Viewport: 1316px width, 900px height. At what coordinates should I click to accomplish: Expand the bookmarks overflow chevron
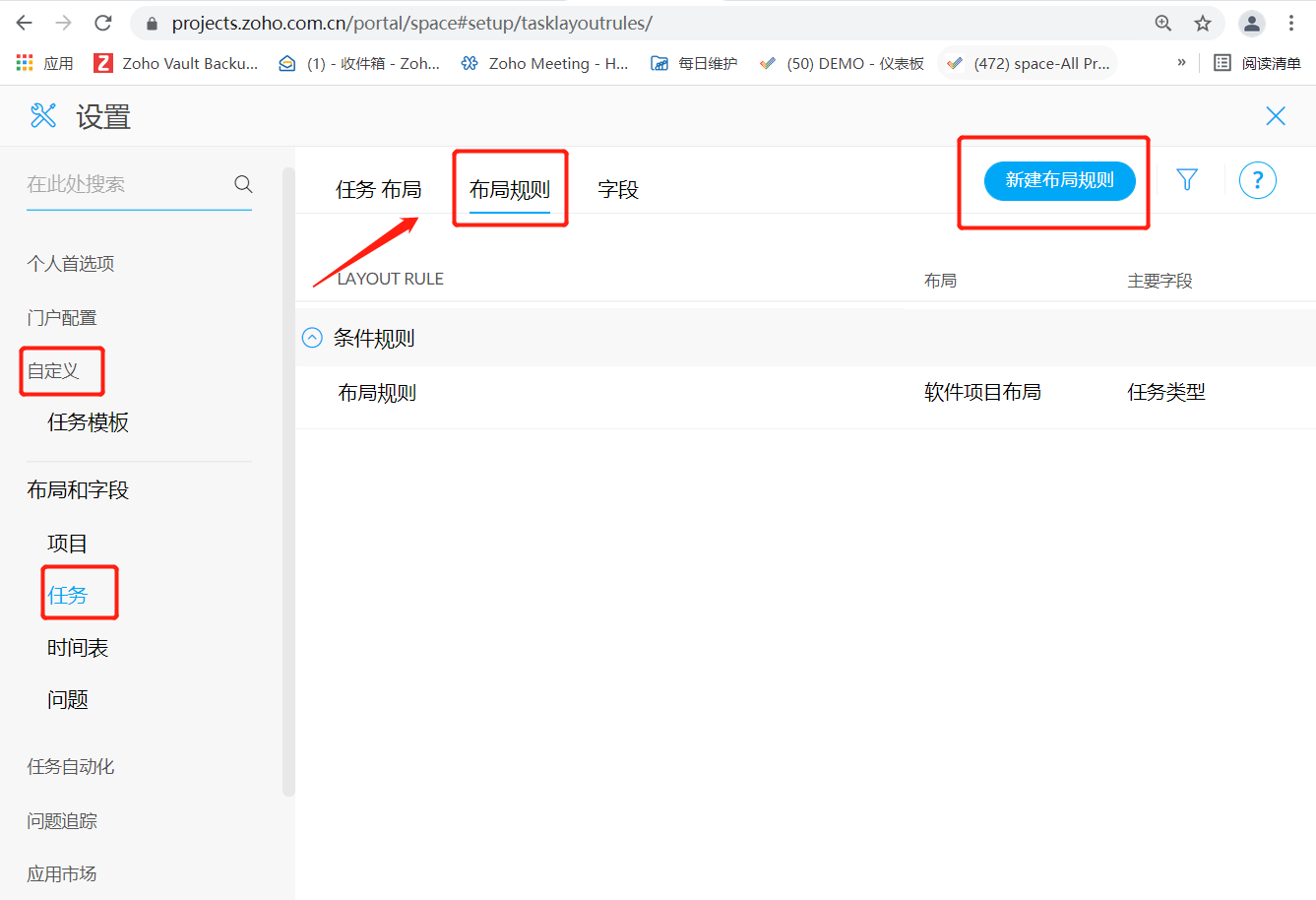(1181, 63)
